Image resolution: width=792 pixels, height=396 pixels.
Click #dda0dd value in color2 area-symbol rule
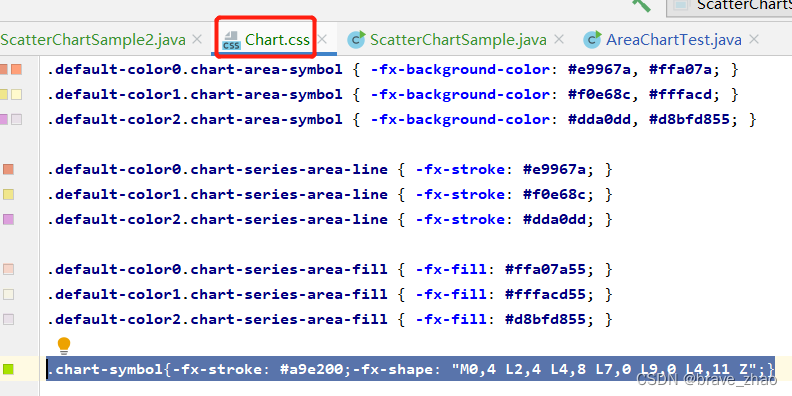(600, 120)
